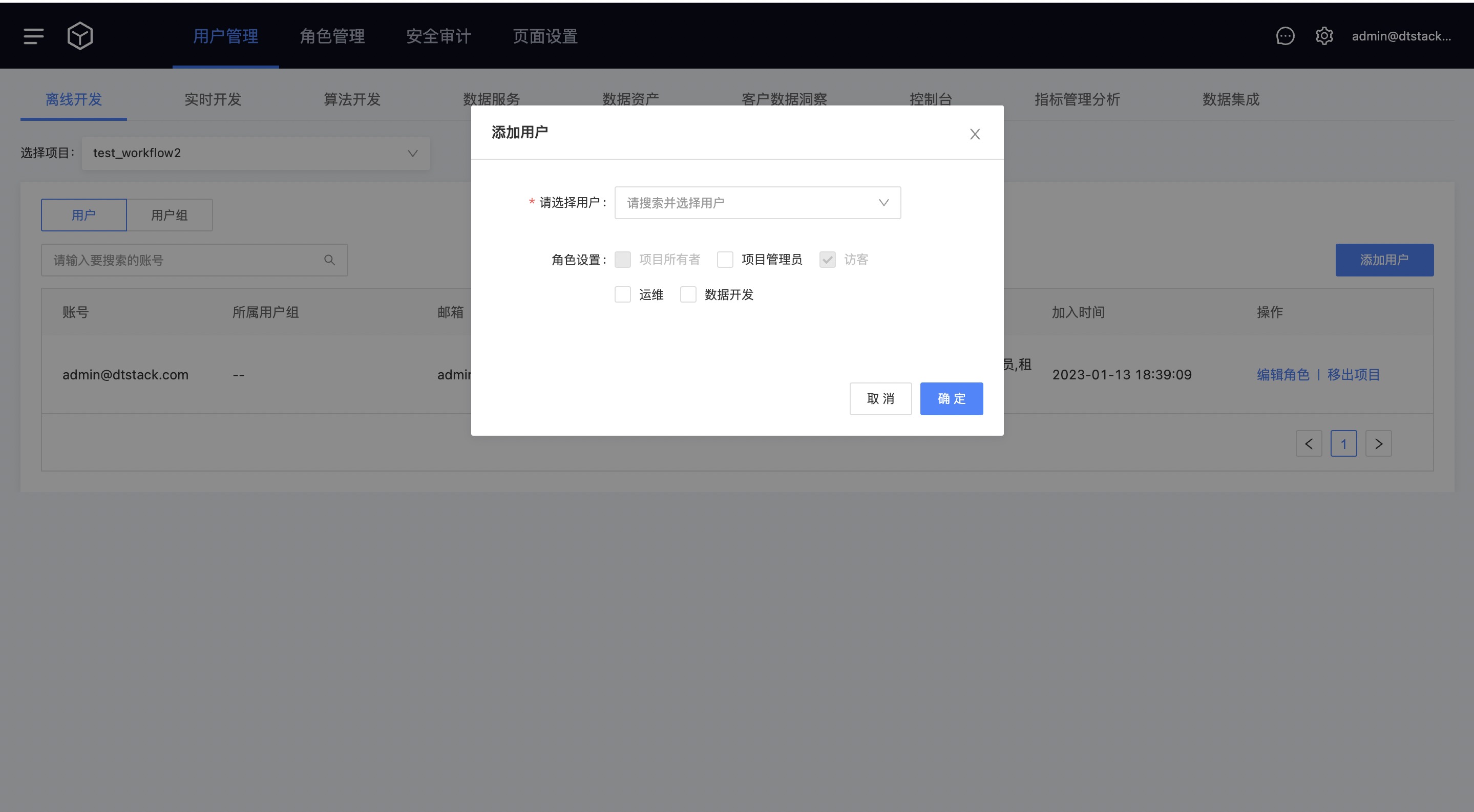This screenshot has width=1474, height=812.
Task: Switch to 角色管理 top menu
Action: tap(332, 36)
